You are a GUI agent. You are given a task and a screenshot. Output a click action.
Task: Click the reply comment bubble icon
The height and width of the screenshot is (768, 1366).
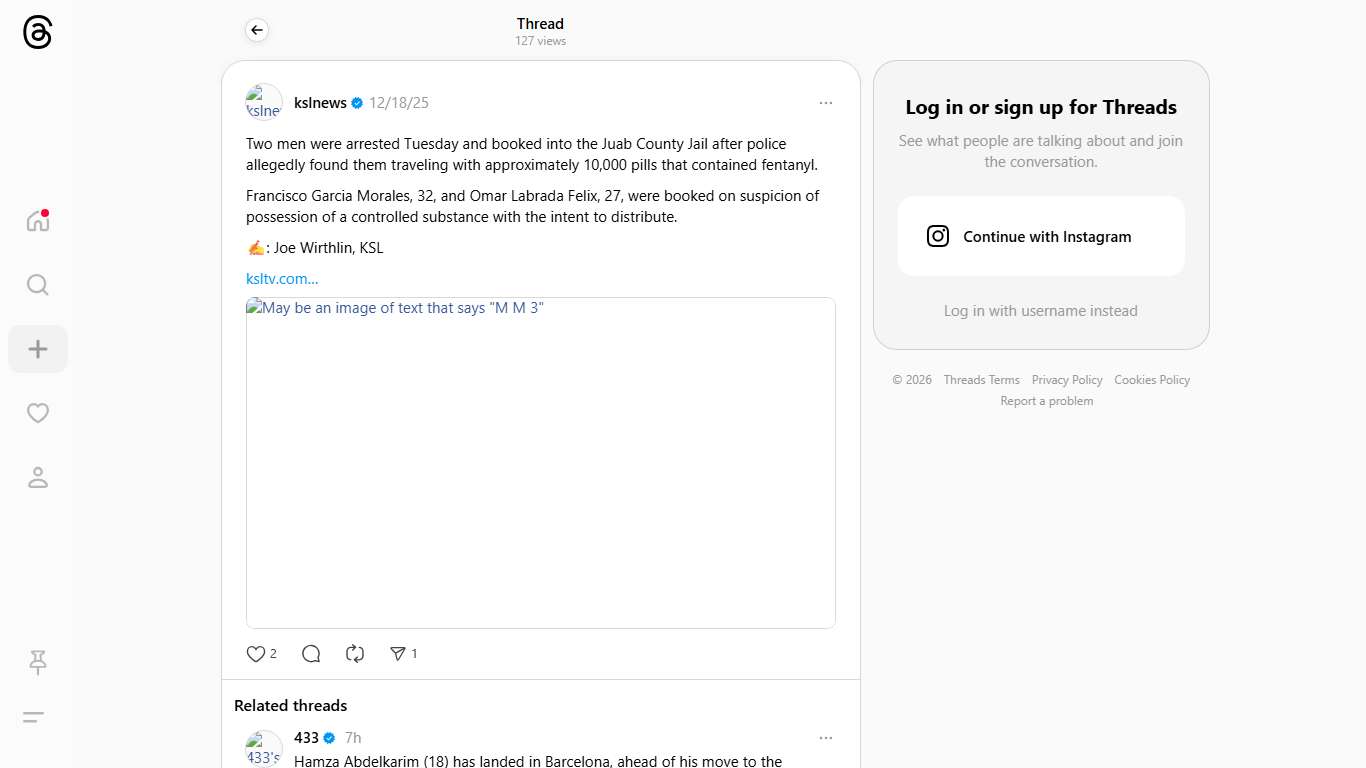coord(311,654)
